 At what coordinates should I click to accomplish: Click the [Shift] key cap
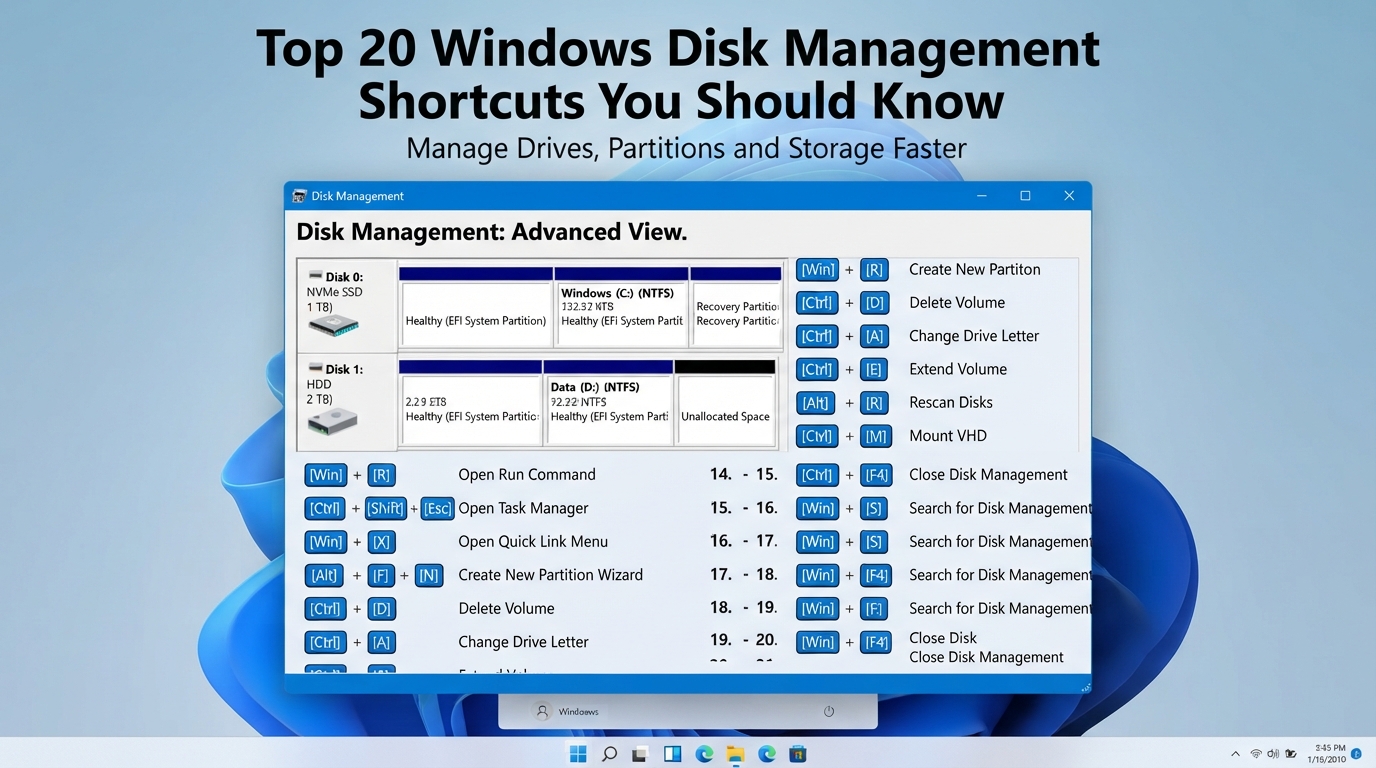[386, 508]
